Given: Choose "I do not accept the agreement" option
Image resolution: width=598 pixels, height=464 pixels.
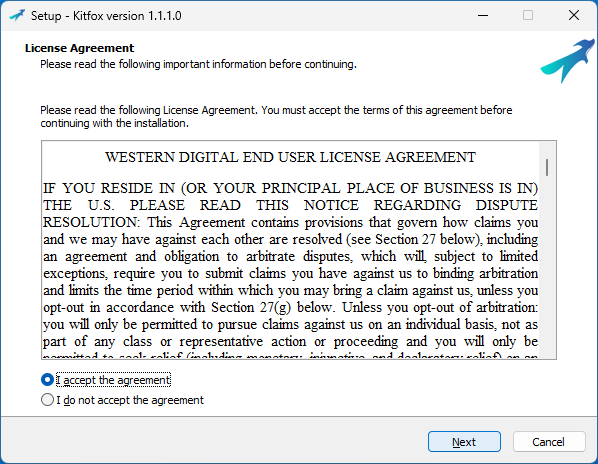Looking at the screenshot, I should pos(47,400).
